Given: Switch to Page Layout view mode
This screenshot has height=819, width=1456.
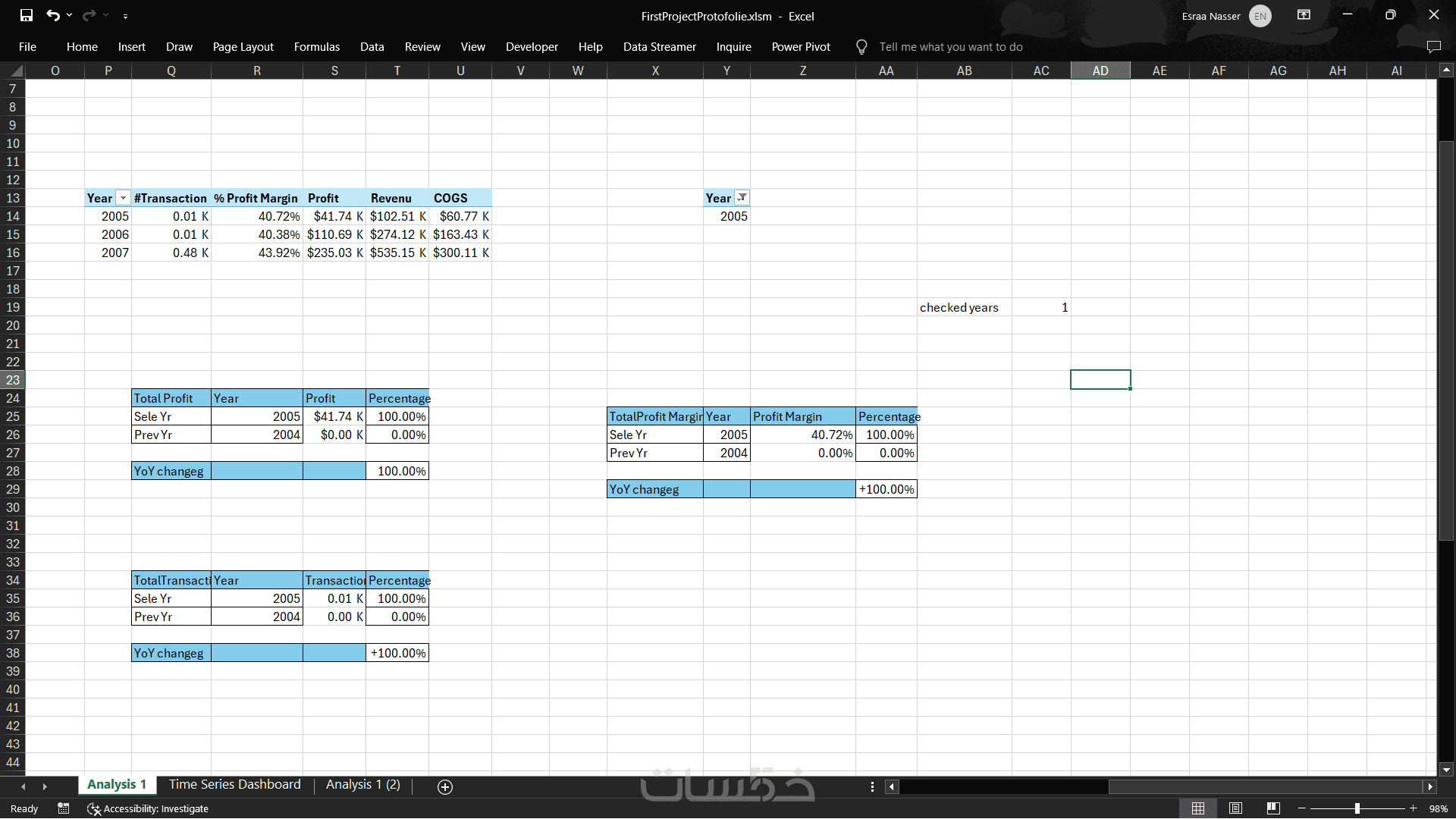Looking at the screenshot, I should pos(1235,808).
